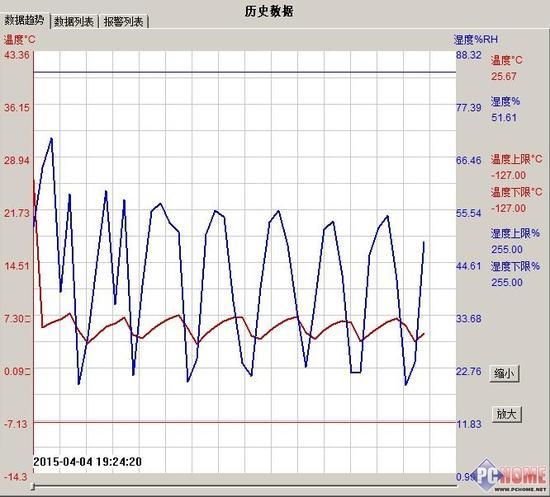Image resolution: width=550 pixels, height=497 pixels.
Task: Click the 温度°C axis title at top left
Action: (20, 39)
